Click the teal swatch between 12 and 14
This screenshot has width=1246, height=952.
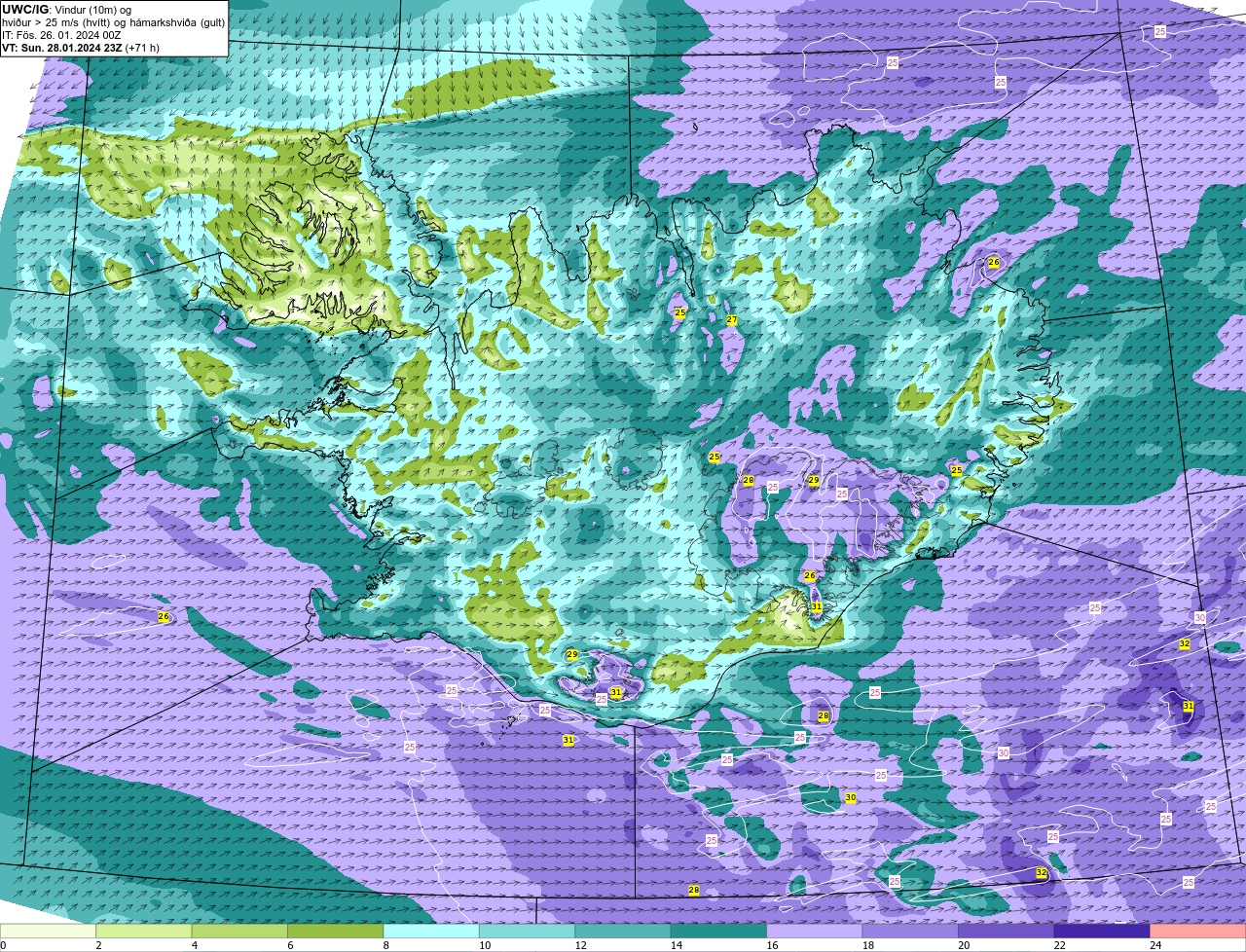[x=624, y=931]
